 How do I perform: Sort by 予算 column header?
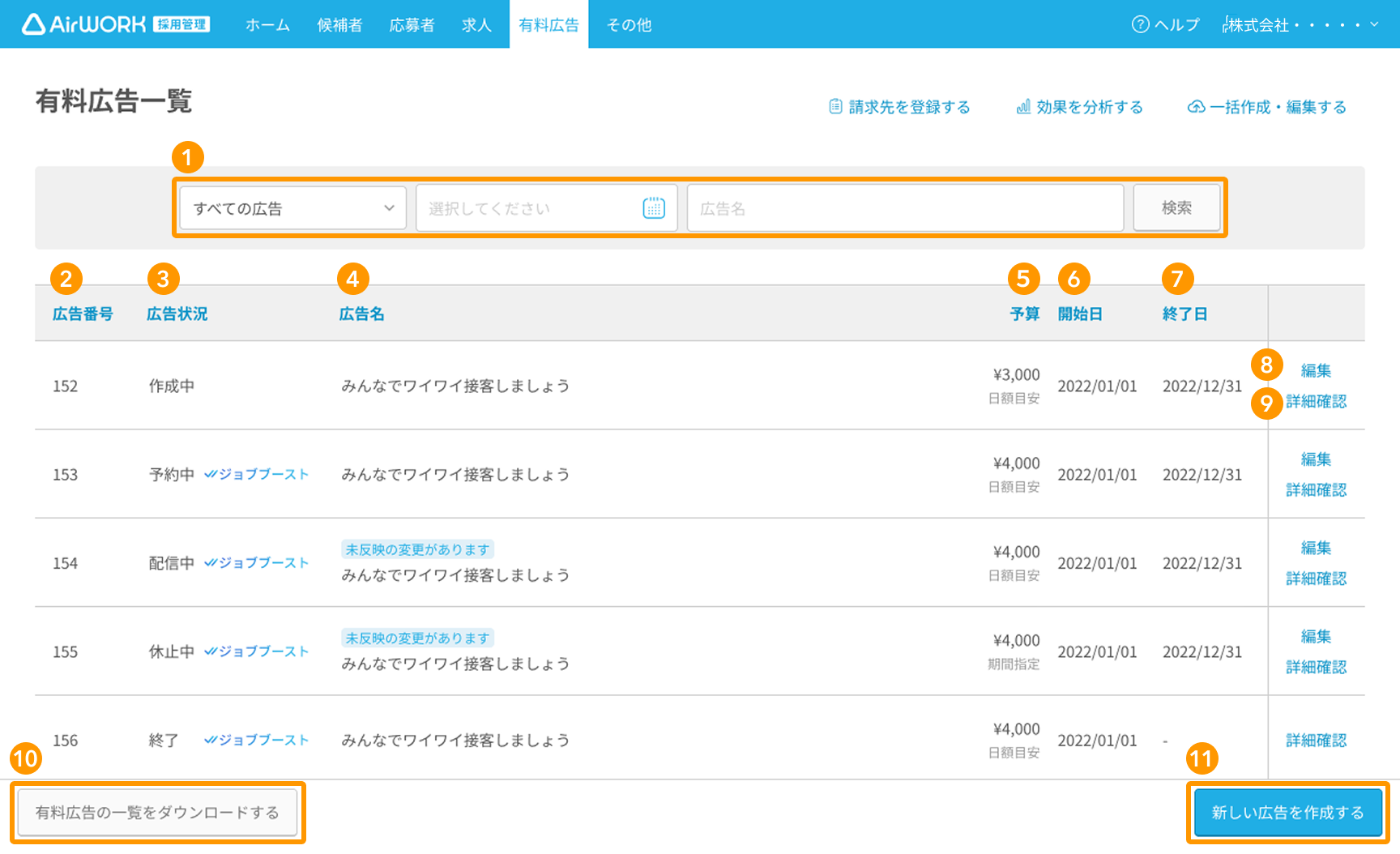[1025, 314]
